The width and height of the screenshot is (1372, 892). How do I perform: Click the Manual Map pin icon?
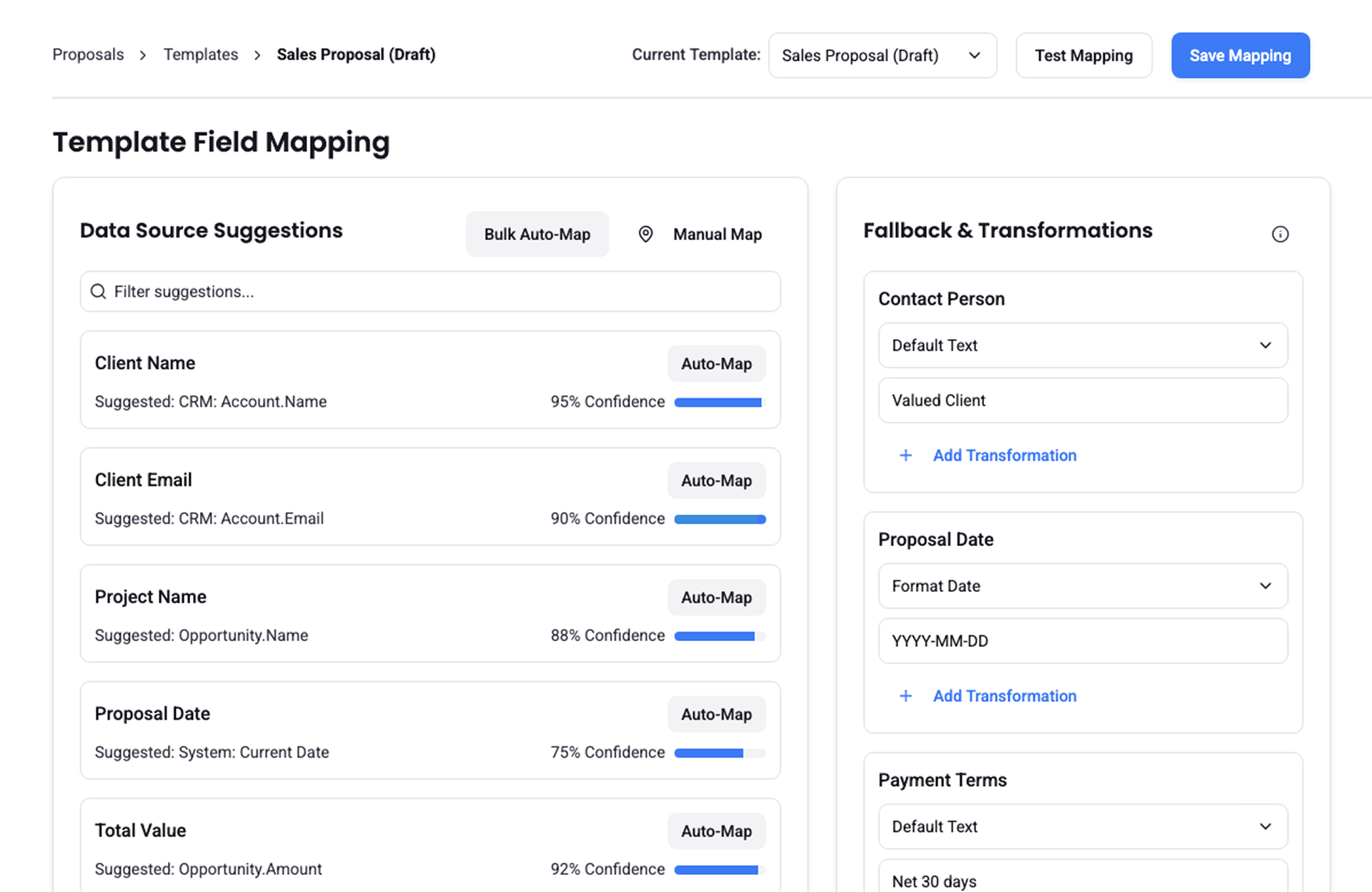point(645,234)
